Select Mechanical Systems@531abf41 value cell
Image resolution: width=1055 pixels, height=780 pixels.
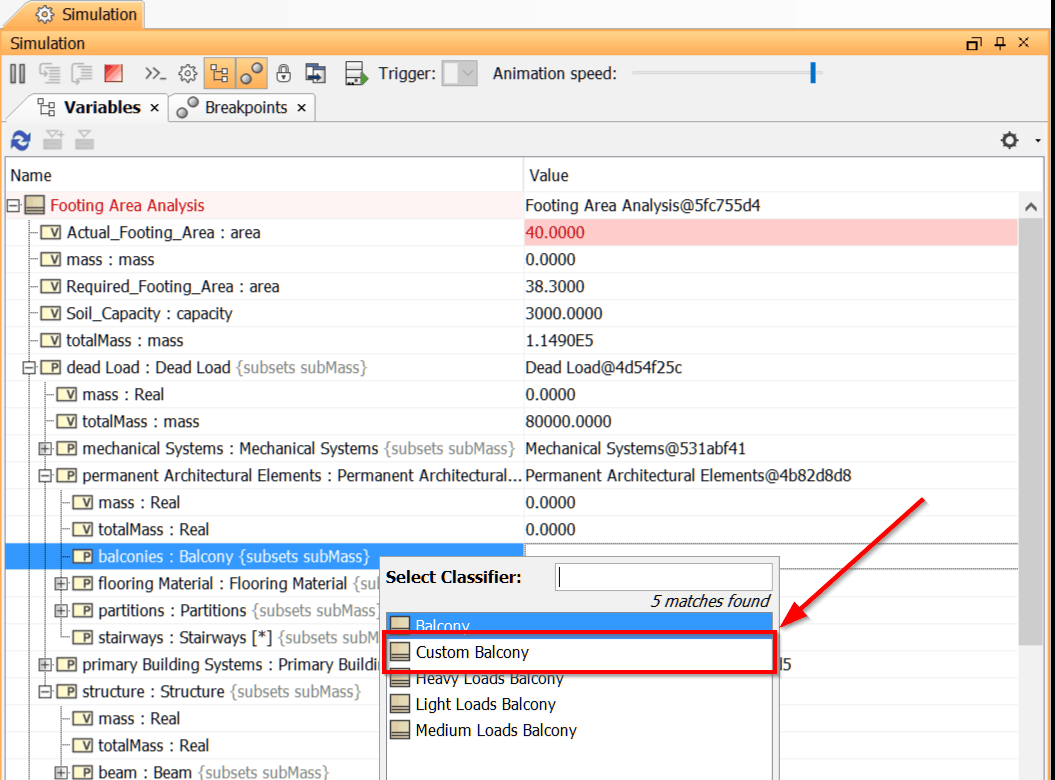point(771,449)
